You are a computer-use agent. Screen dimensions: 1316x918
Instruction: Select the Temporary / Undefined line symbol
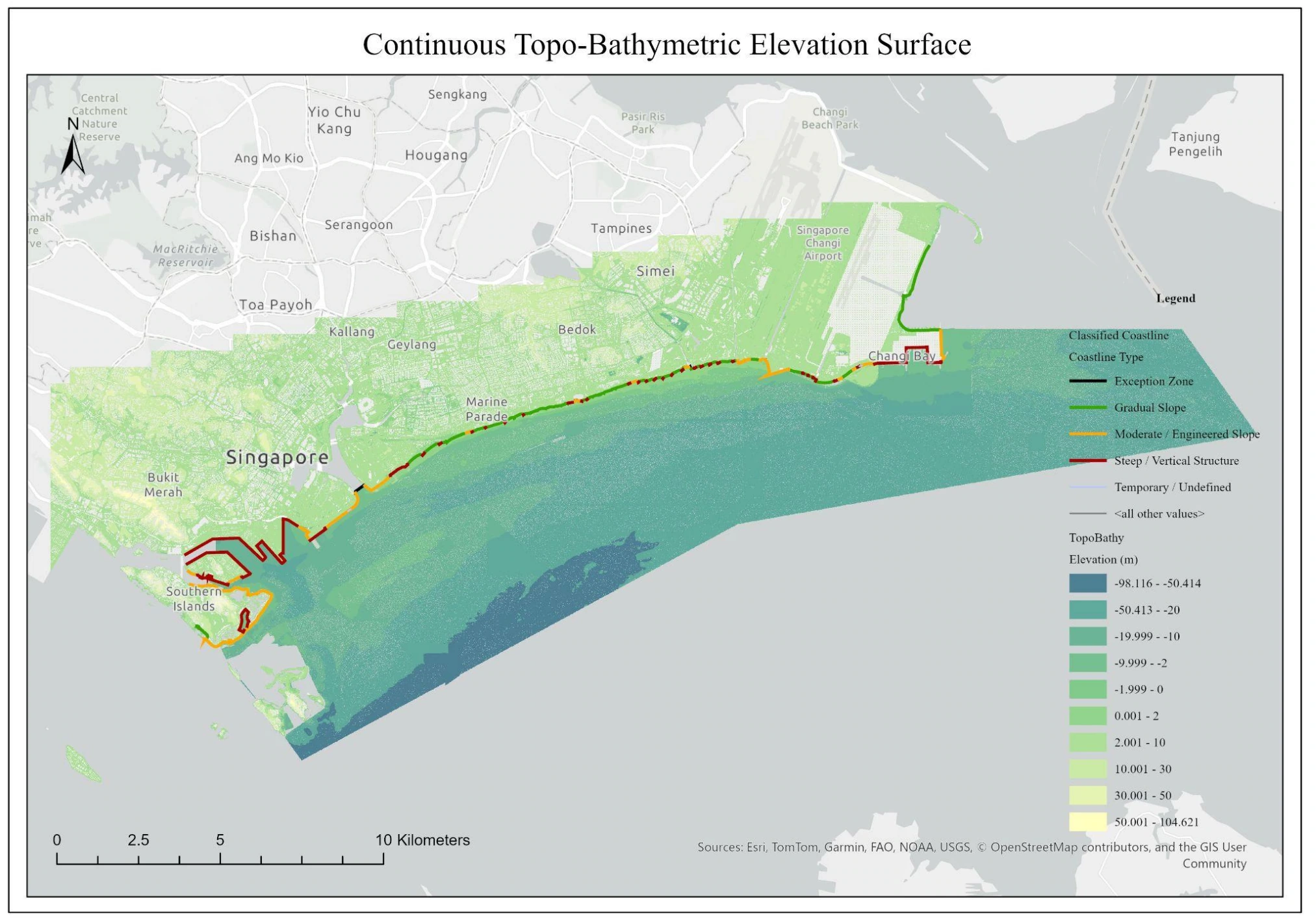click(x=1088, y=487)
